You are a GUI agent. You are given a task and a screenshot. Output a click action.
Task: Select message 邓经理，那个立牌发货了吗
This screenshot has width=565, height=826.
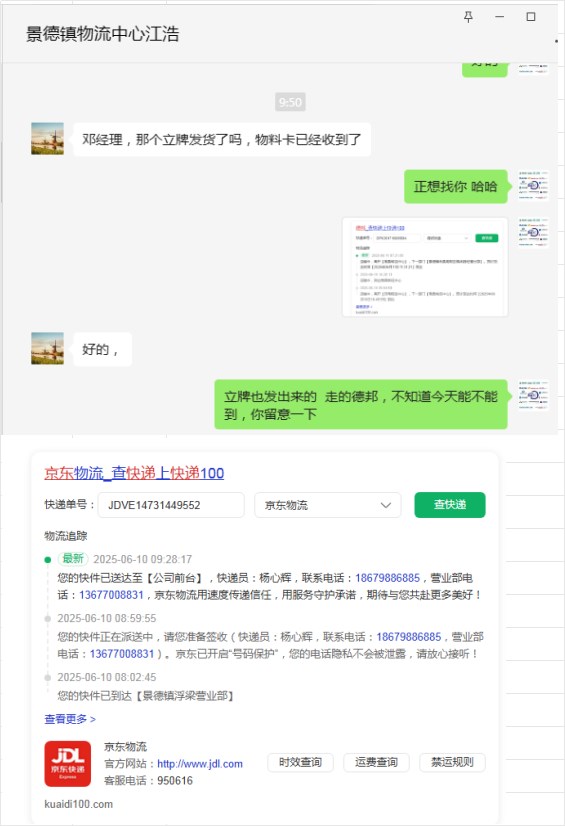pos(222,140)
